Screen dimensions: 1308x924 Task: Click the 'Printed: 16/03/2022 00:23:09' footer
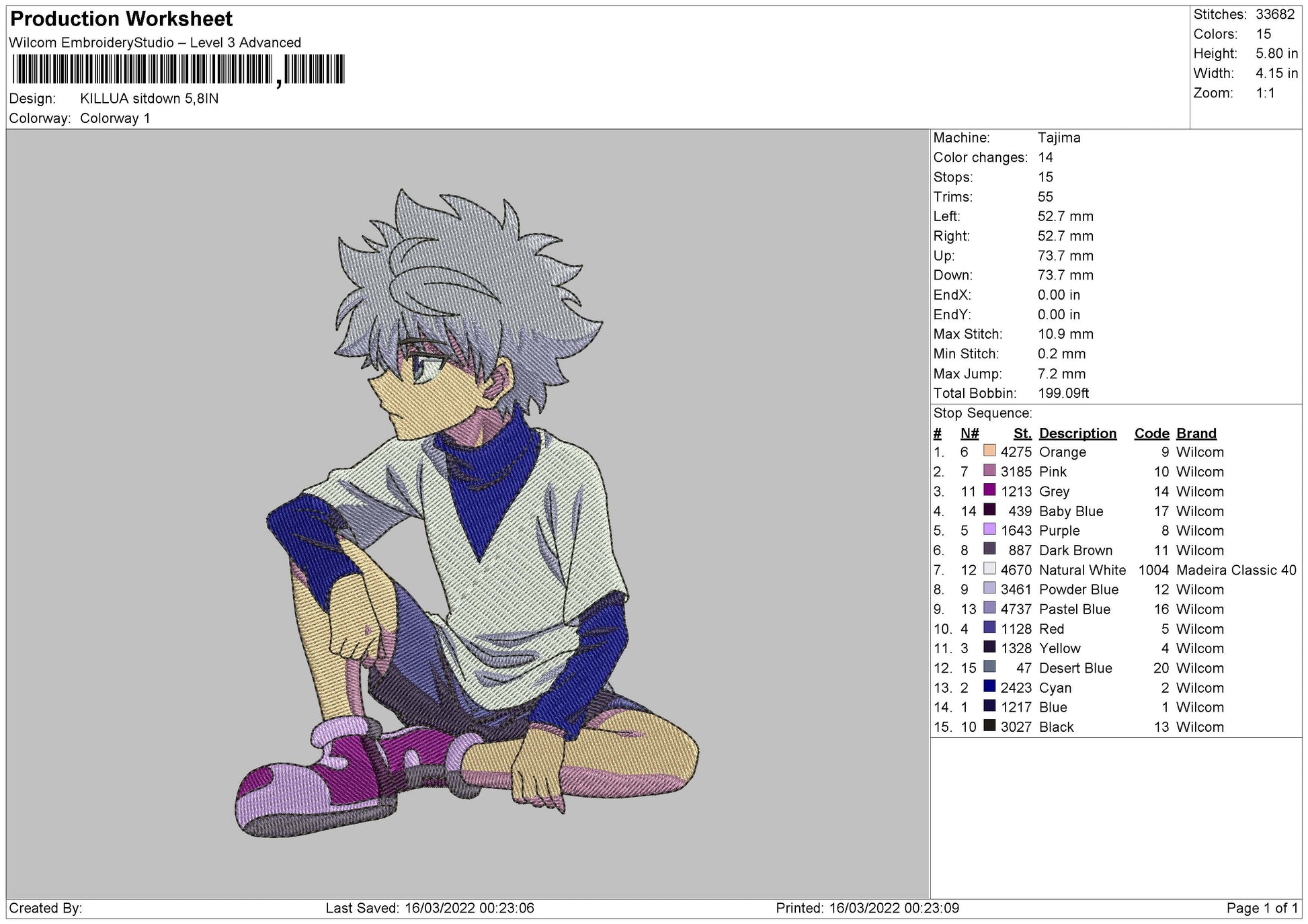coord(867,909)
